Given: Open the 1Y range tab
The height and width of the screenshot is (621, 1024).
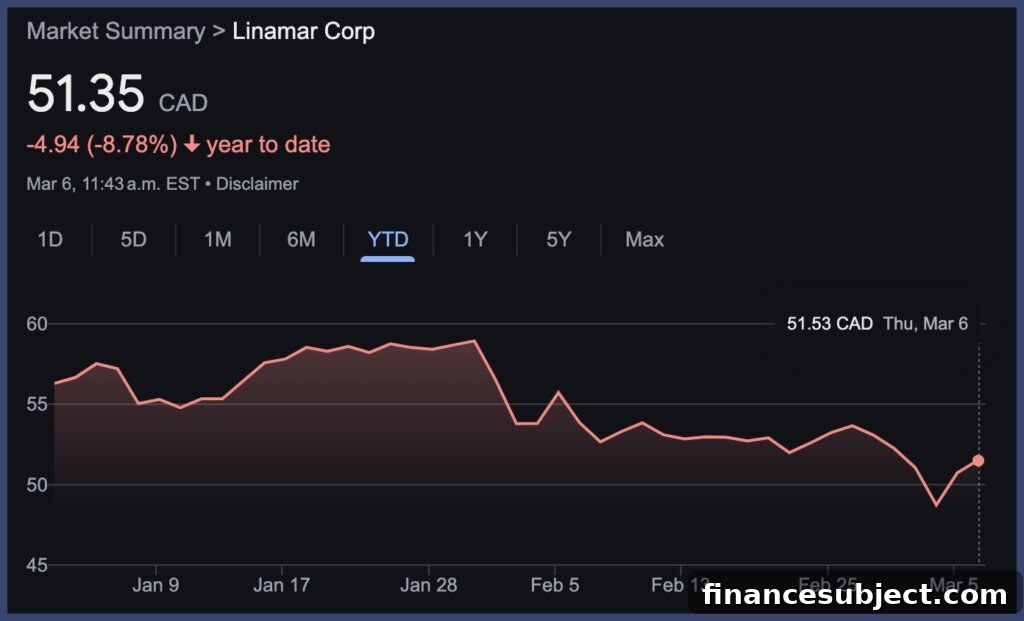Looking at the screenshot, I should pos(475,240).
